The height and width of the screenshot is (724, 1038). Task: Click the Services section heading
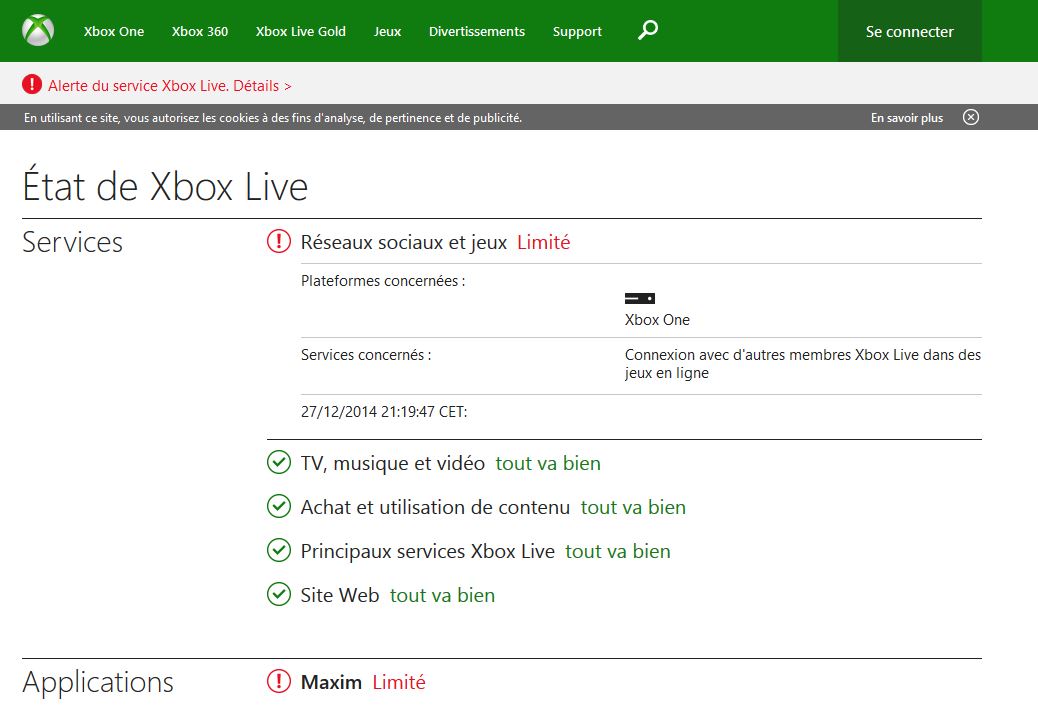click(x=72, y=242)
